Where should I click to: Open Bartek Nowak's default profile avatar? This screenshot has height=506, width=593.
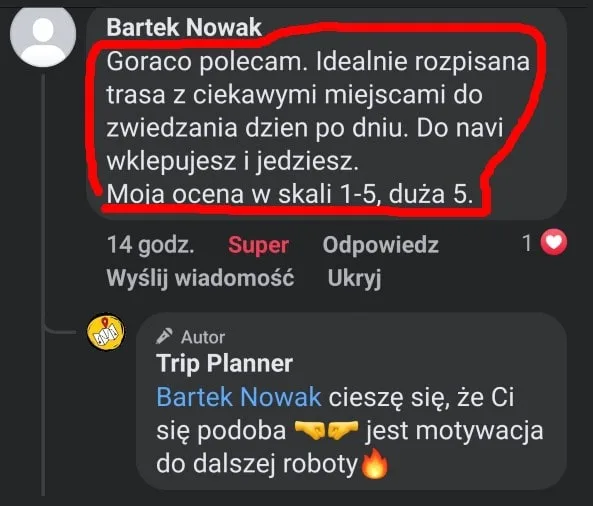coord(43,36)
